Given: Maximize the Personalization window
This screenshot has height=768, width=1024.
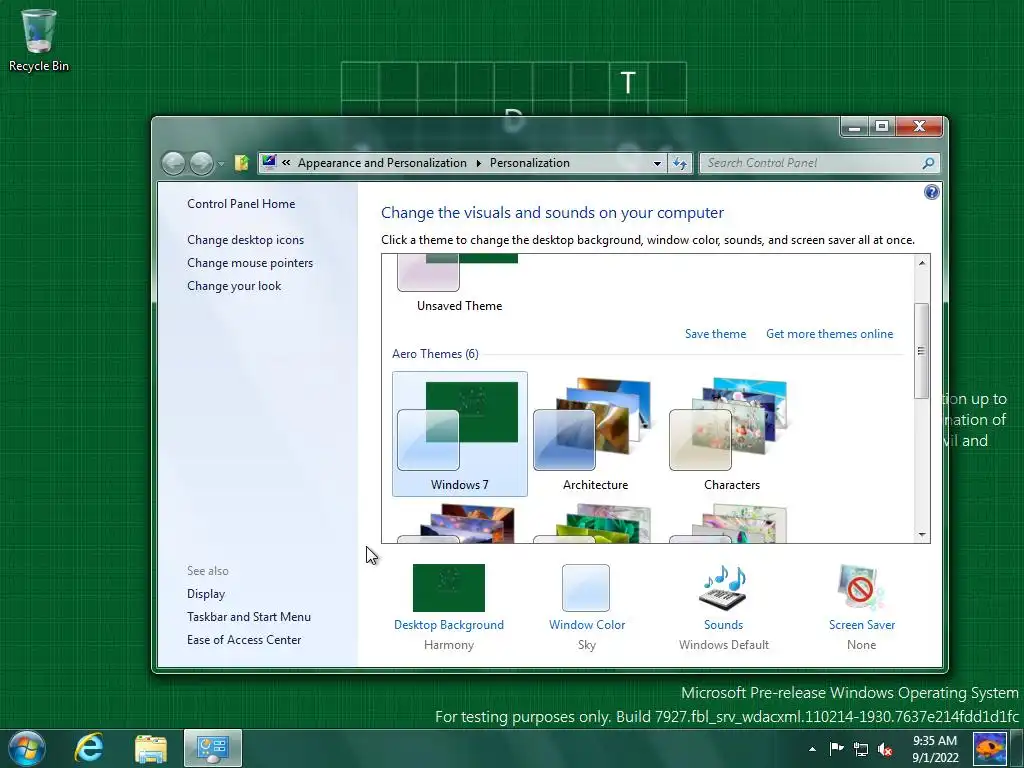Looking at the screenshot, I should click(x=882, y=127).
